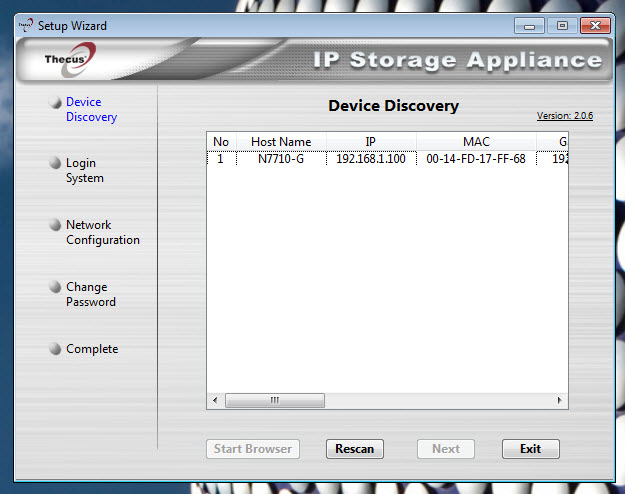Select the N7710-G host name cell

click(x=281, y=159)
